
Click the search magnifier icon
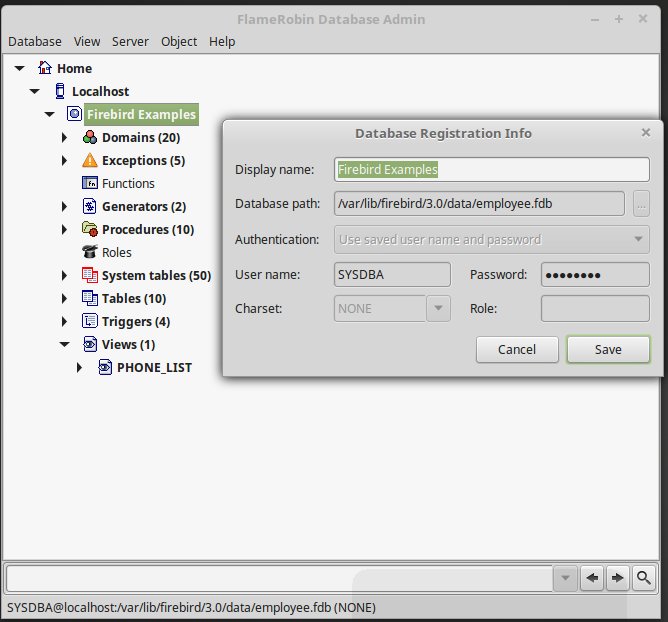pos(644,578)
